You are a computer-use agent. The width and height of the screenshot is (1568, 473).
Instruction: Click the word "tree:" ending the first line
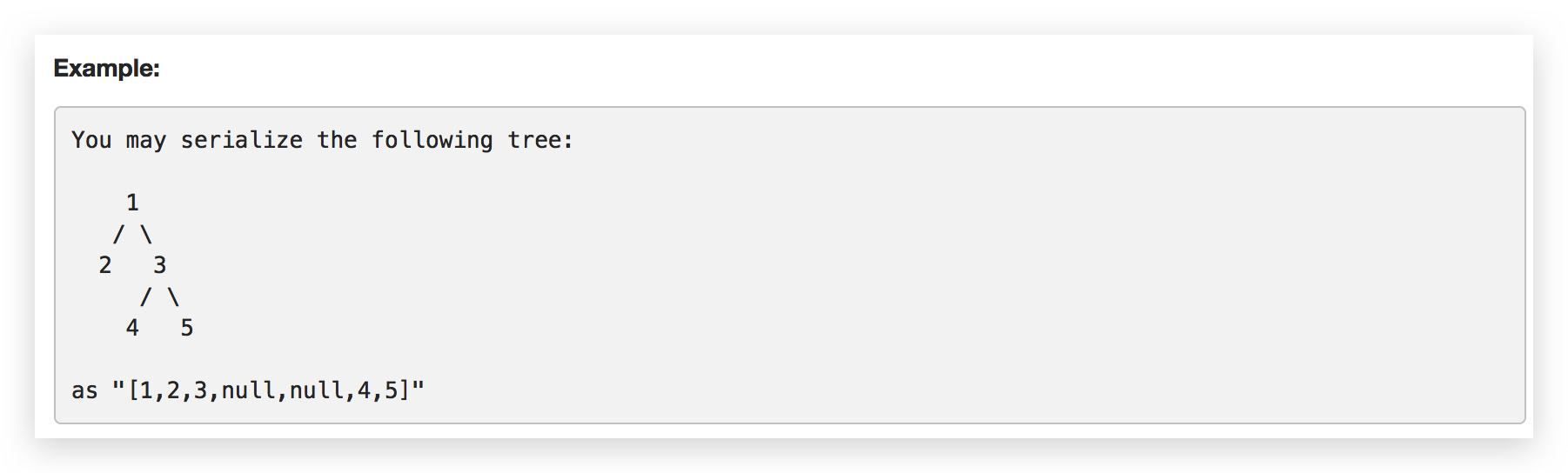[540, 140]
